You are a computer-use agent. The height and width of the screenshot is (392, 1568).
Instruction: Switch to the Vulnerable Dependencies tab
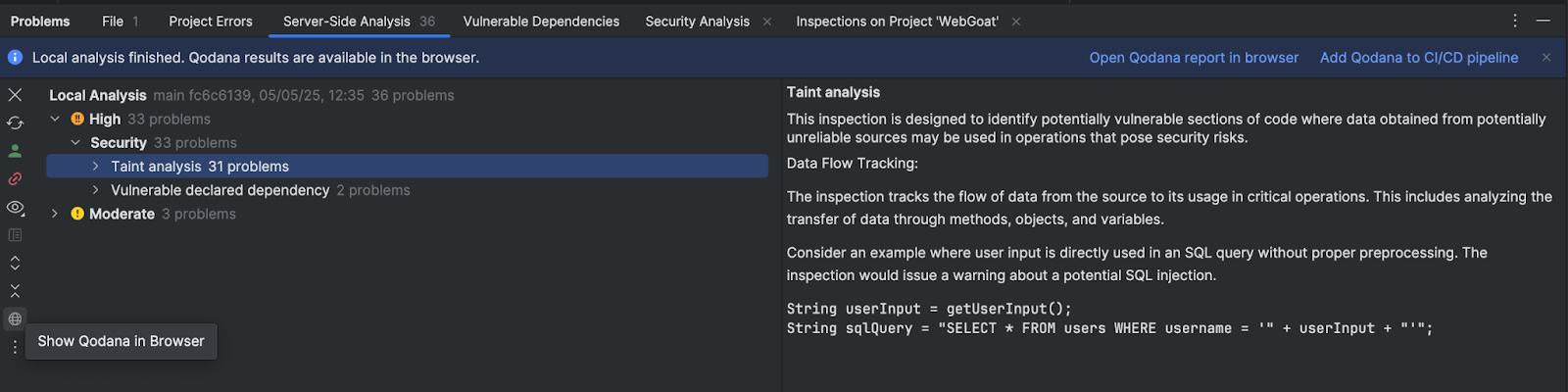[541, 21]
